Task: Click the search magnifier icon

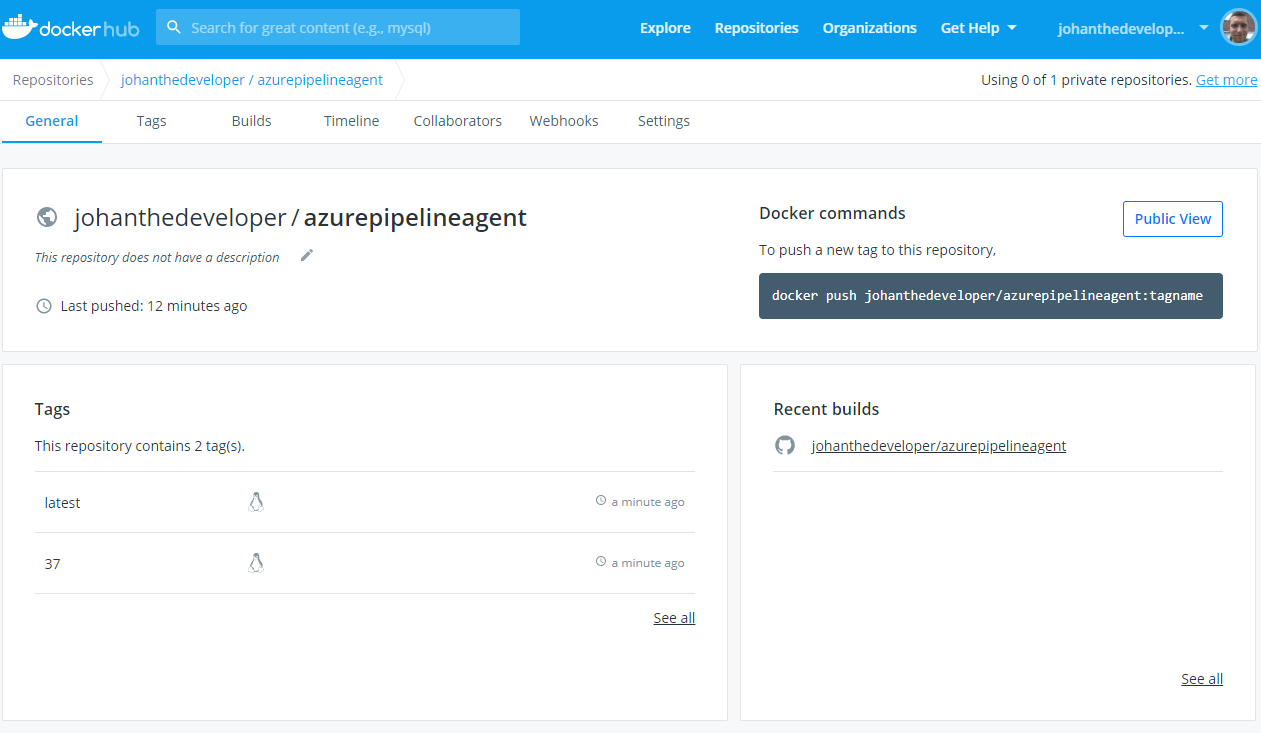Action: pyautogui.click(x=174, y=27)
